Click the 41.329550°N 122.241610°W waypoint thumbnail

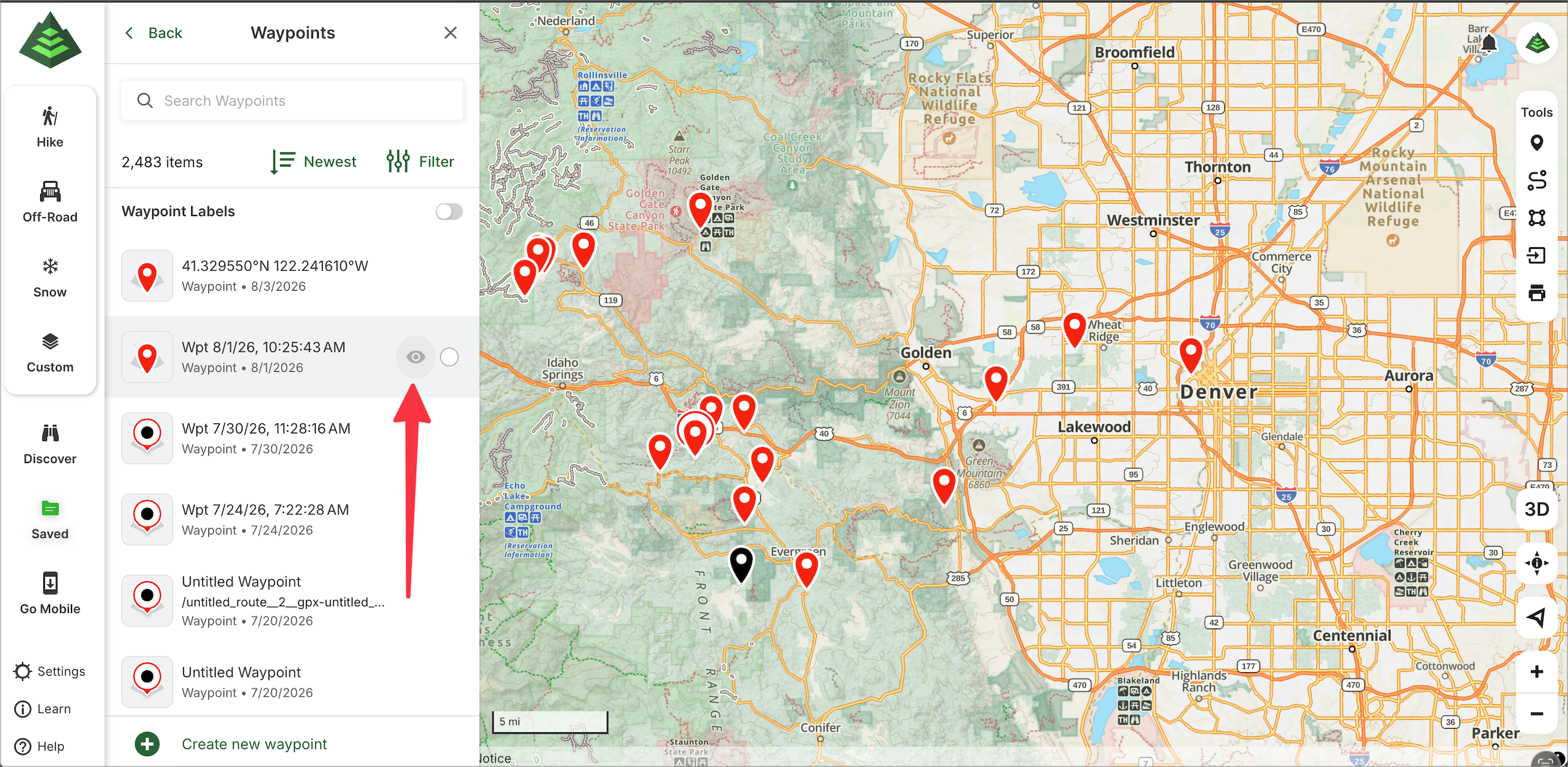[x=148, y=276]
